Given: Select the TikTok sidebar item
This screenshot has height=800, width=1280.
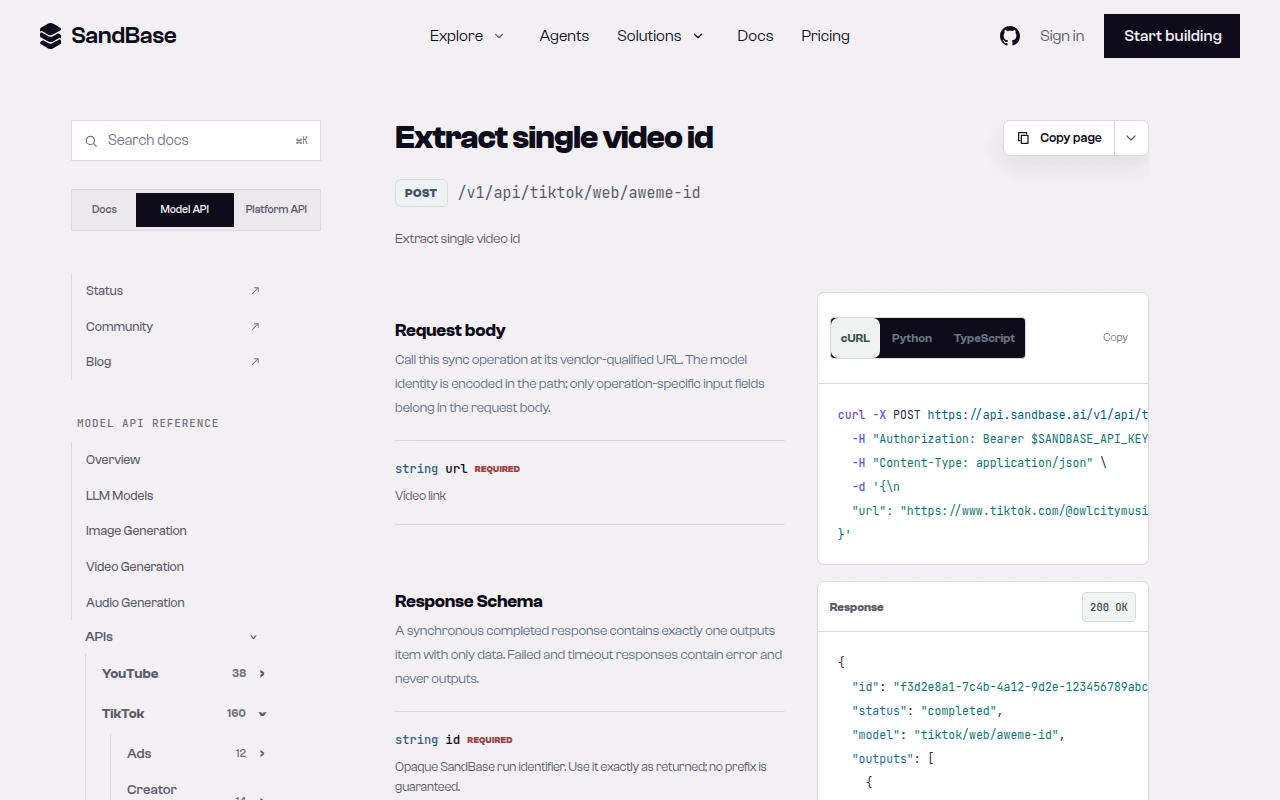Looking at the screenshot, I should (123, 714).
